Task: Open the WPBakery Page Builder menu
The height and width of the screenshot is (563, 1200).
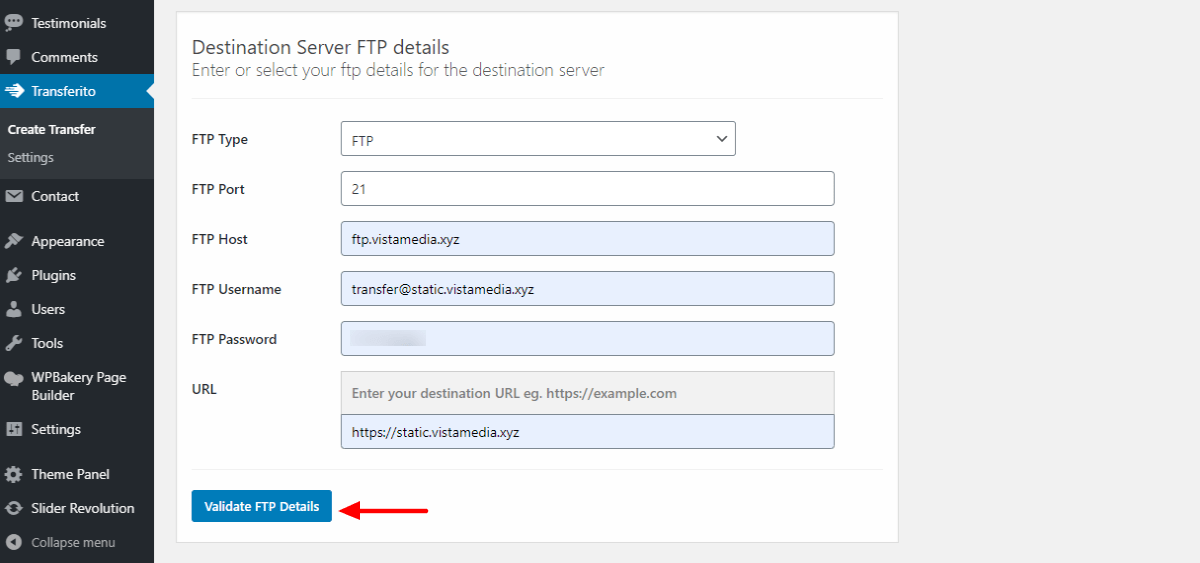Action: 77,386
